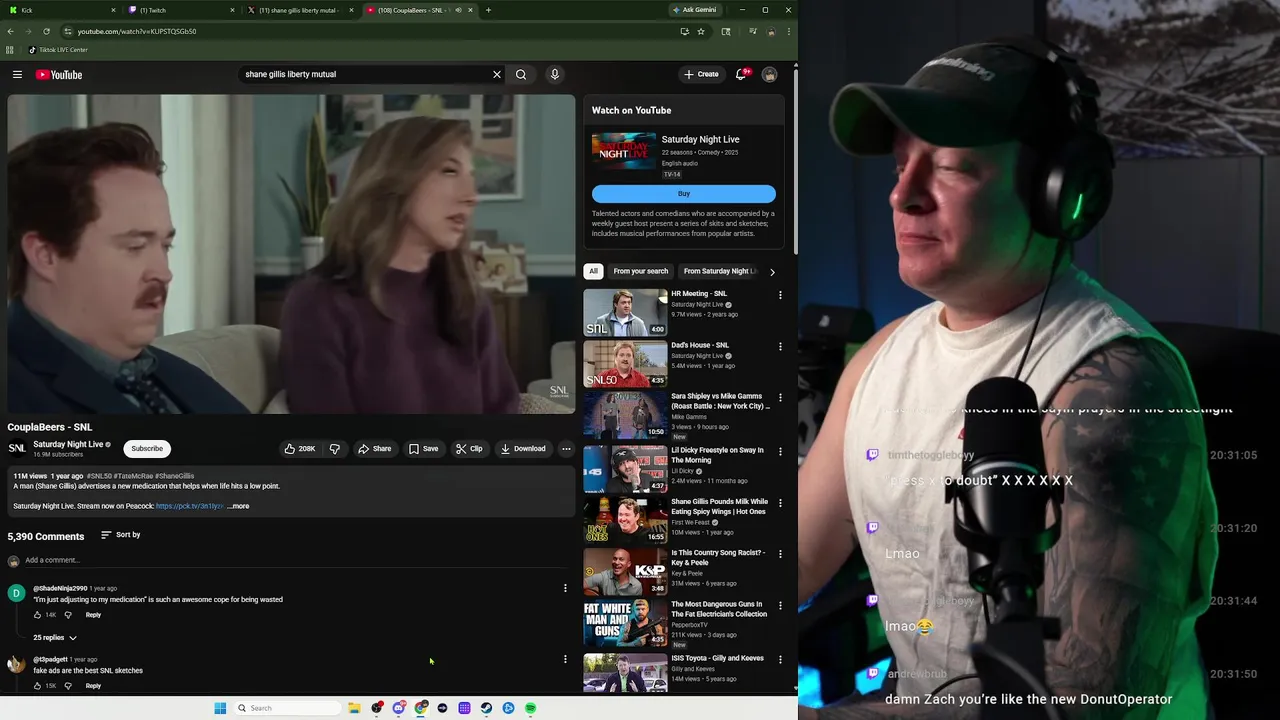Viewport: 1280px width, 720px height.
Task: Open options for Sara Shipley roast battle
Action: pos(780,397)
